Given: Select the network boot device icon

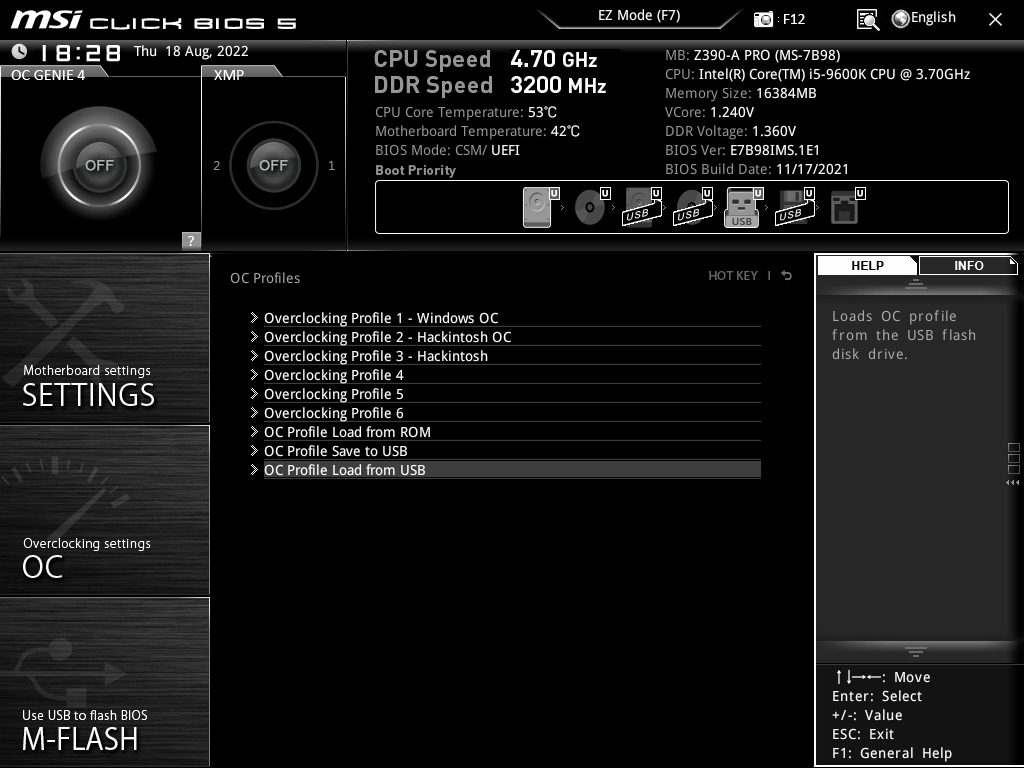Looking at the screenshot, I should [x=847, y=207].
